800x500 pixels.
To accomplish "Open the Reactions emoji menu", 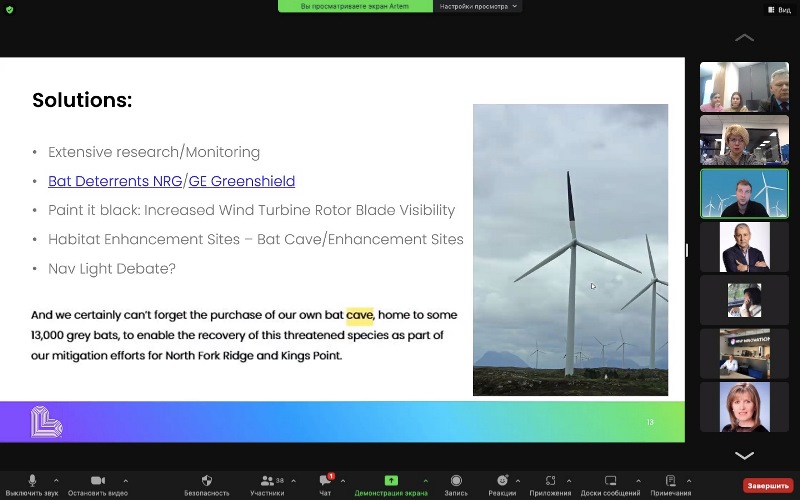I will pyautogui.click(x=502, y=482).
